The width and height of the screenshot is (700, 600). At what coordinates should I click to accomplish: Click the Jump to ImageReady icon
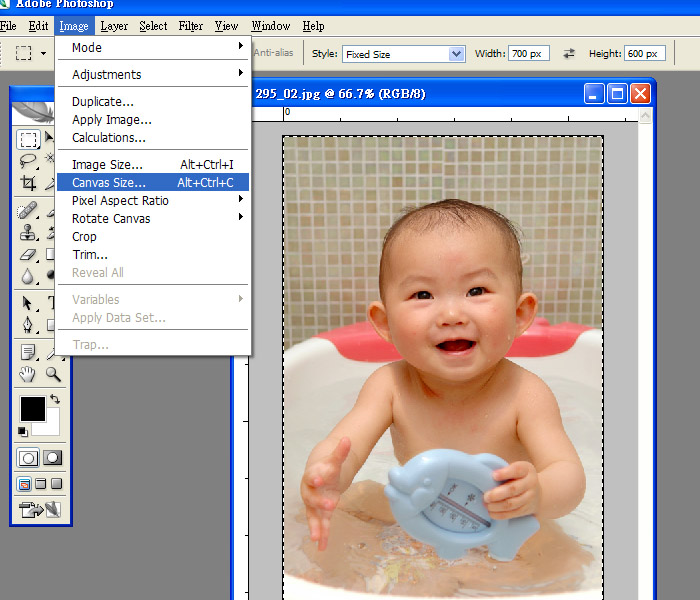pos(40,510)
